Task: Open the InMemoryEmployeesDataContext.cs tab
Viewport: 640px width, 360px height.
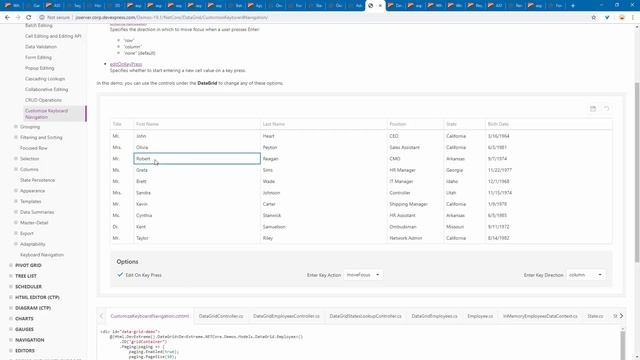Action: pos(540,316)
